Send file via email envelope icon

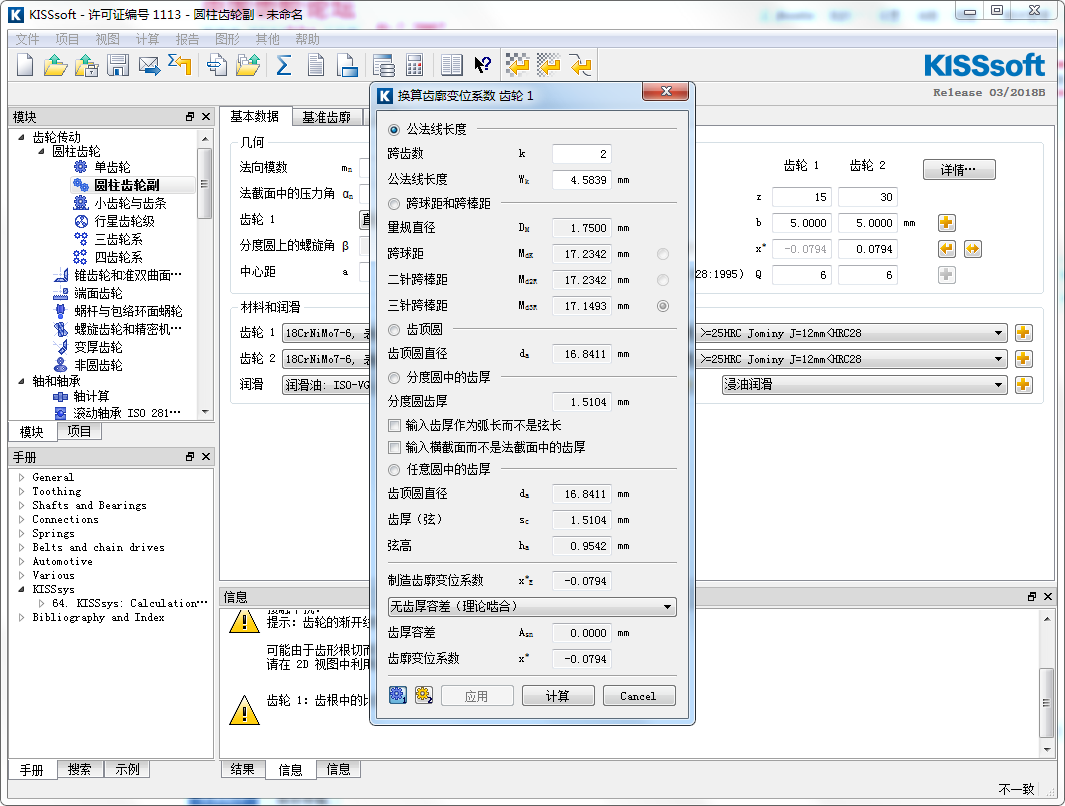coord(149,65)
